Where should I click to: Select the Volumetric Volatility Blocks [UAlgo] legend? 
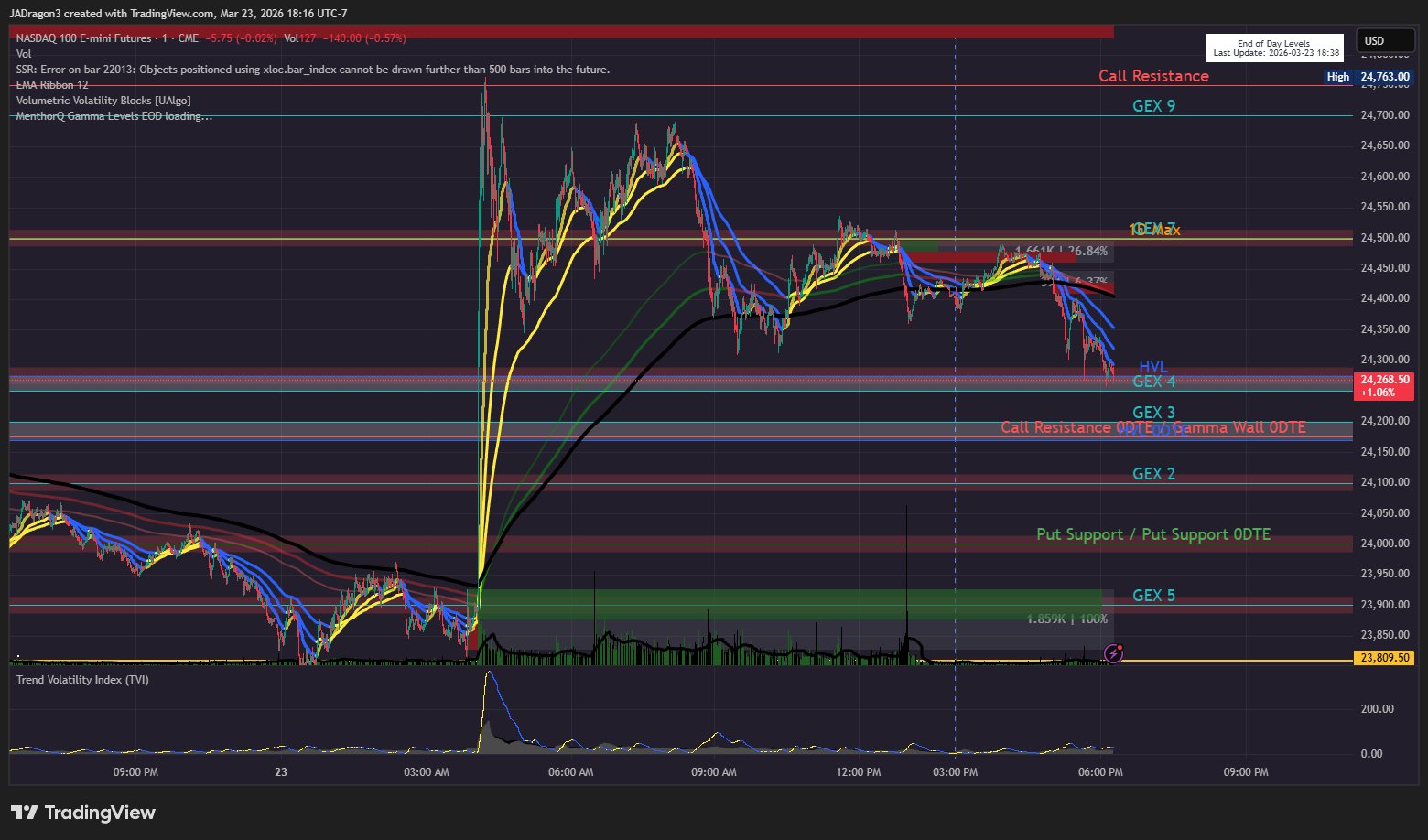coord(103,101)
